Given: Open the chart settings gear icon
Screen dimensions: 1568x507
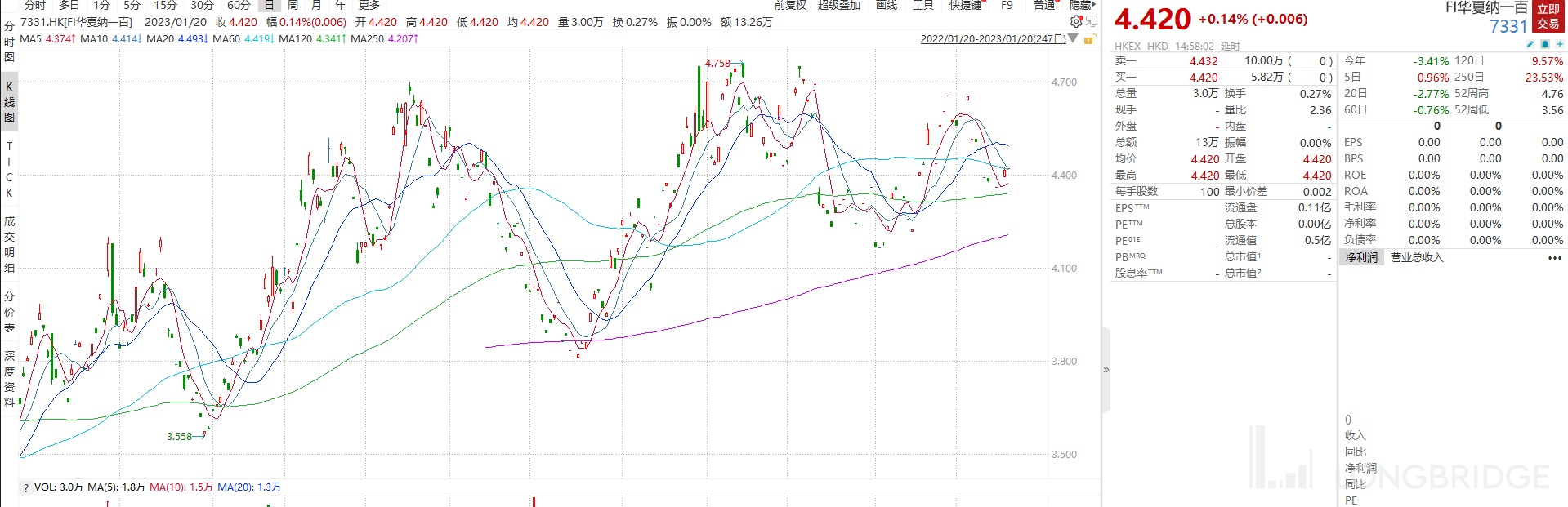Looking at the screenshot, I should click(1075, 22).
